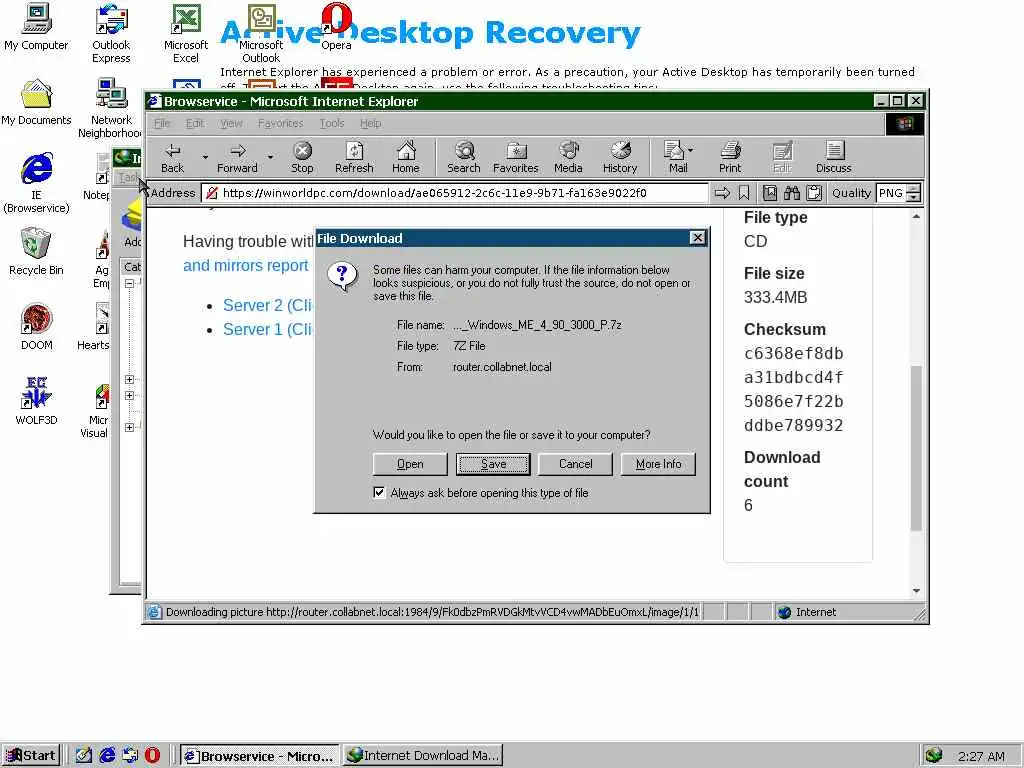Click the Show Desktop quick launch icon

coord(84,755)
